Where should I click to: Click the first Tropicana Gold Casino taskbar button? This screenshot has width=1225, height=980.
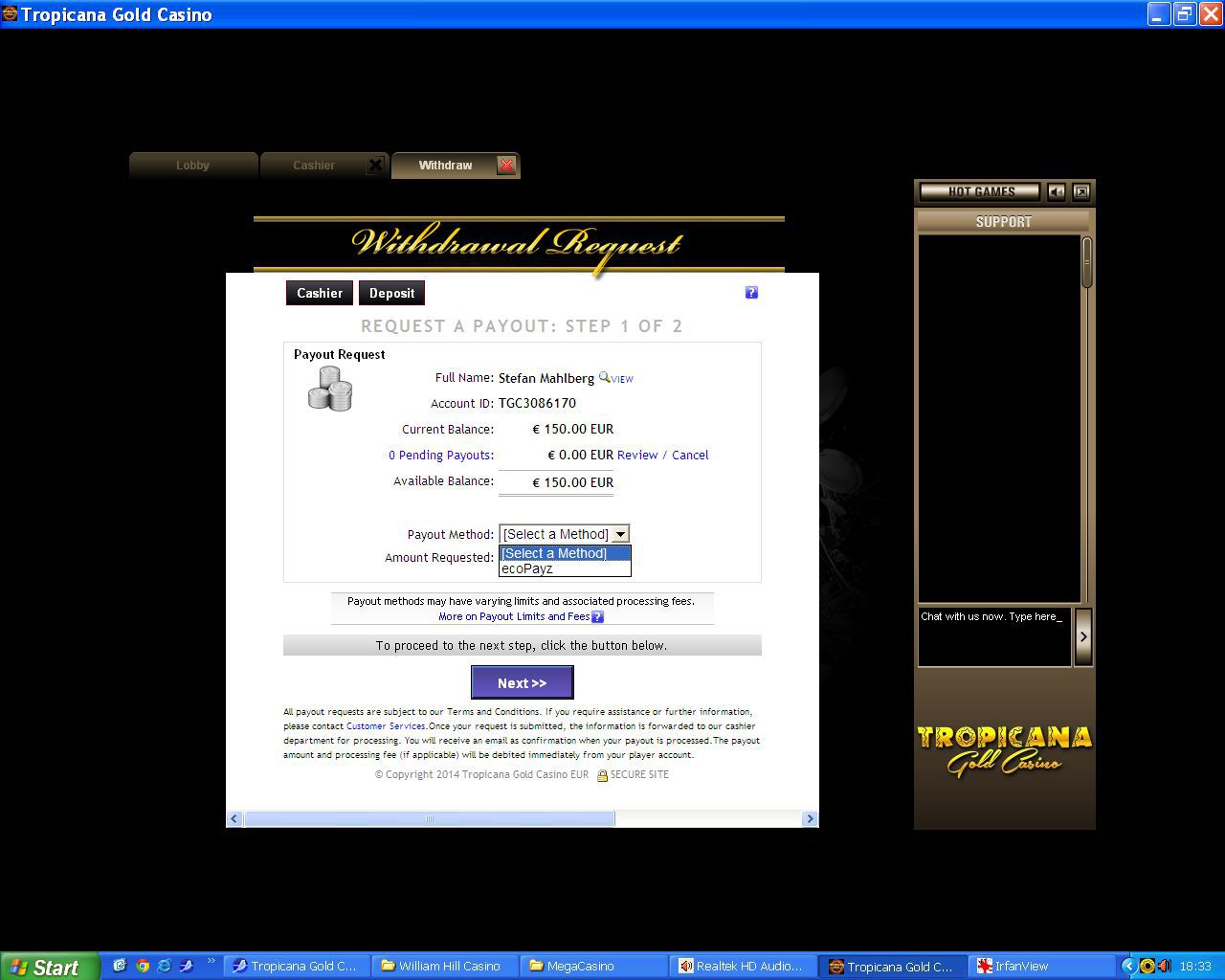pyautogui.click(x=296, y=967)
